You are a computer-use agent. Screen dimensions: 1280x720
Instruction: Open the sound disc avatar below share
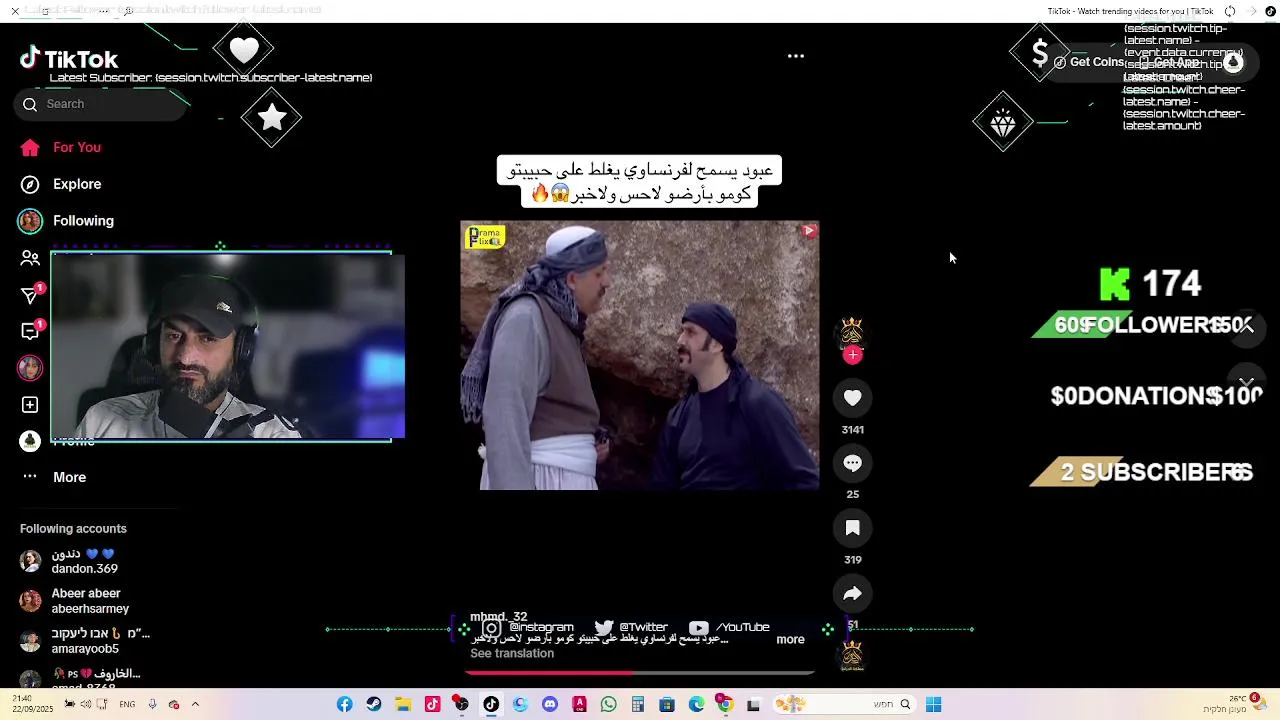click(x=852, y=656)
